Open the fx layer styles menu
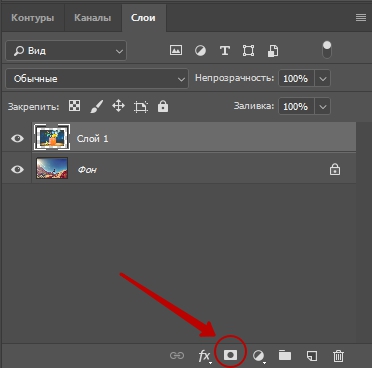This screenshot has height=368, width=372. click(x=204, y=356)
